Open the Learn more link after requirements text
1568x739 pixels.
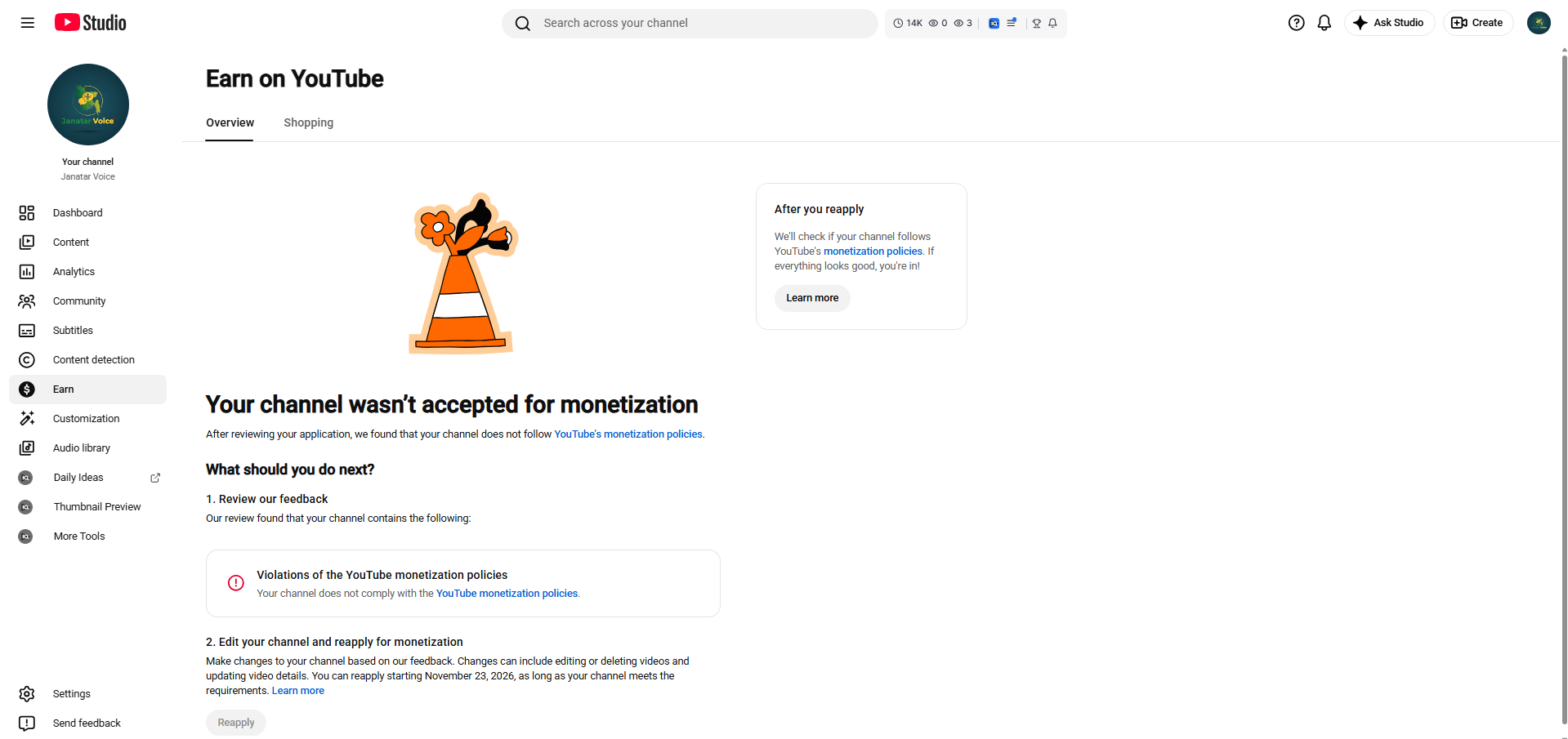point(298,691)
